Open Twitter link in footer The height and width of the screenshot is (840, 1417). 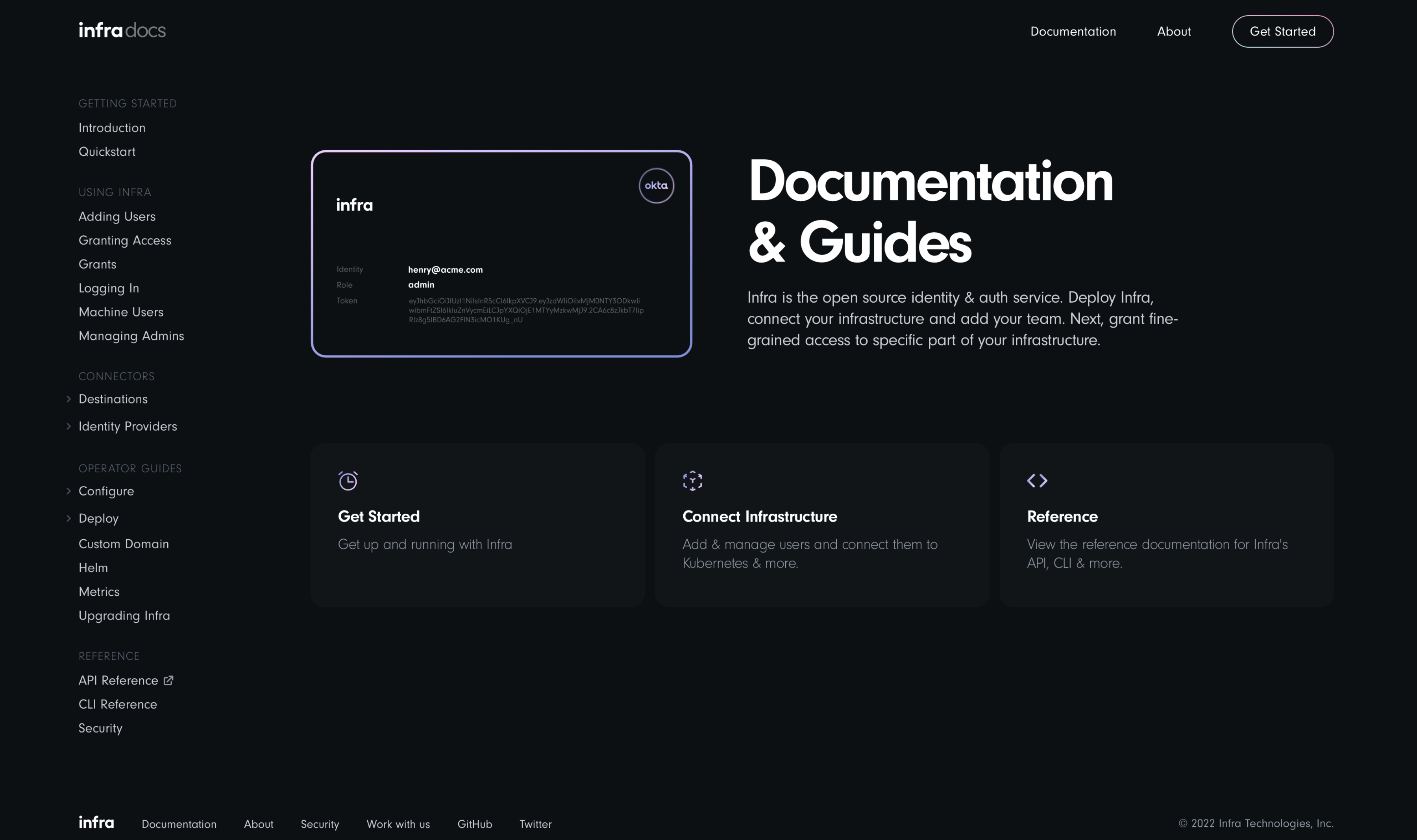[x=535, y=824]
